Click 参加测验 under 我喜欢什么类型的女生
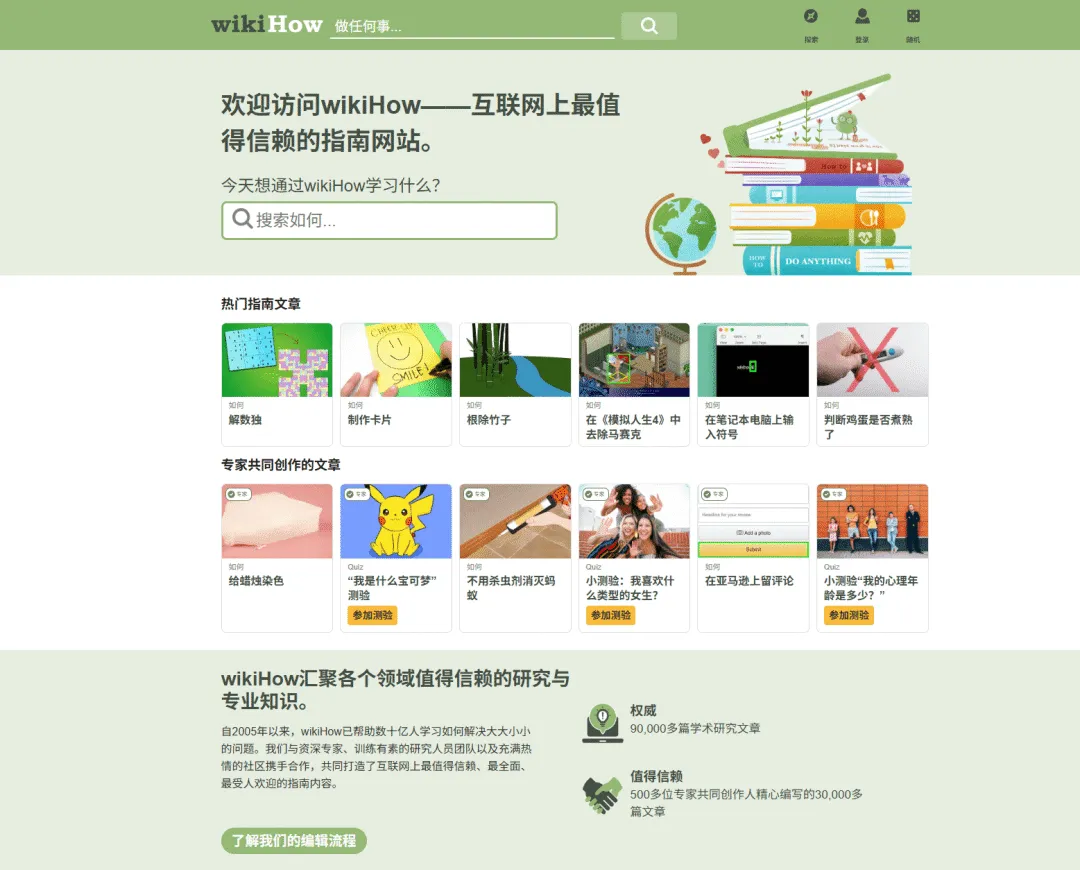 (x=610, y=615)
